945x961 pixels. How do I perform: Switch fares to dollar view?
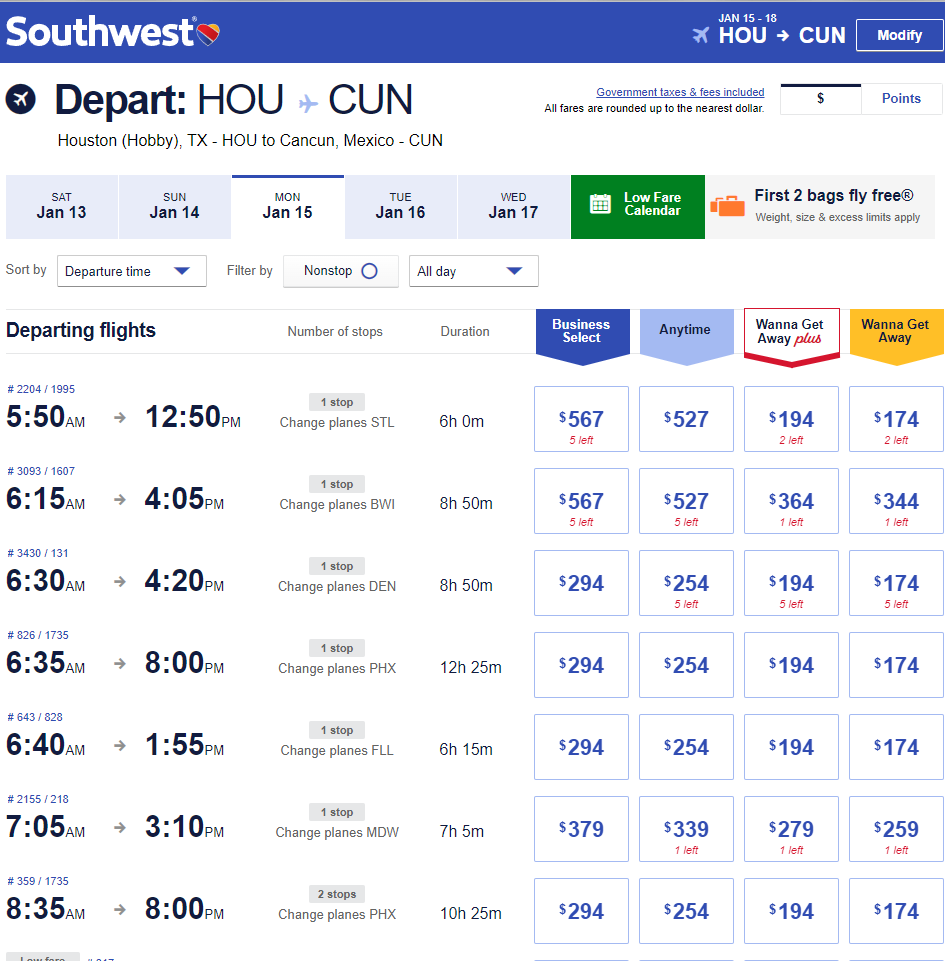[x=821, y=99]
